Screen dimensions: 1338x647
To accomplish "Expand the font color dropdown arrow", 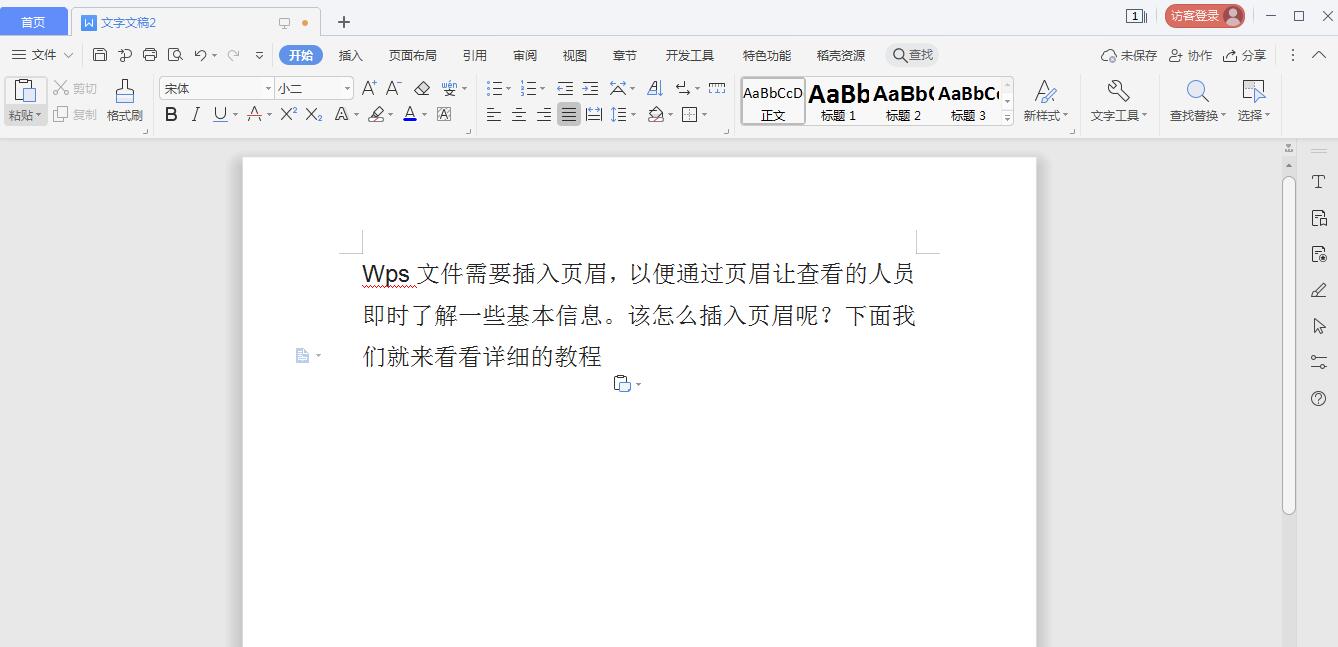I will [x=424, y=114].
